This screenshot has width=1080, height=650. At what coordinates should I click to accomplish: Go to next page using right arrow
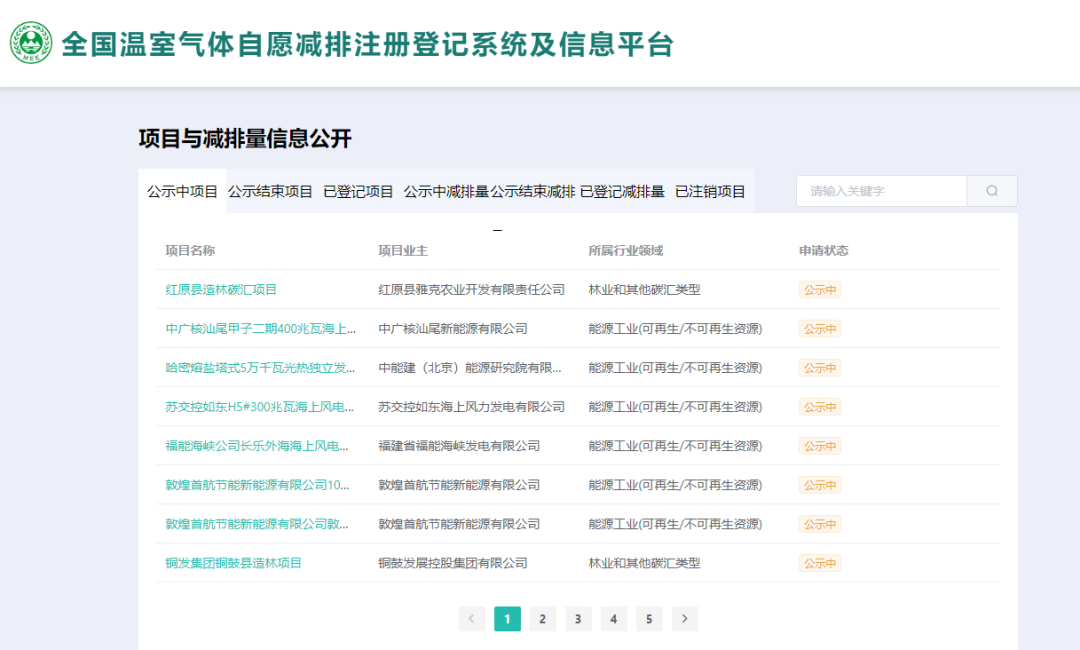[684, 619]
